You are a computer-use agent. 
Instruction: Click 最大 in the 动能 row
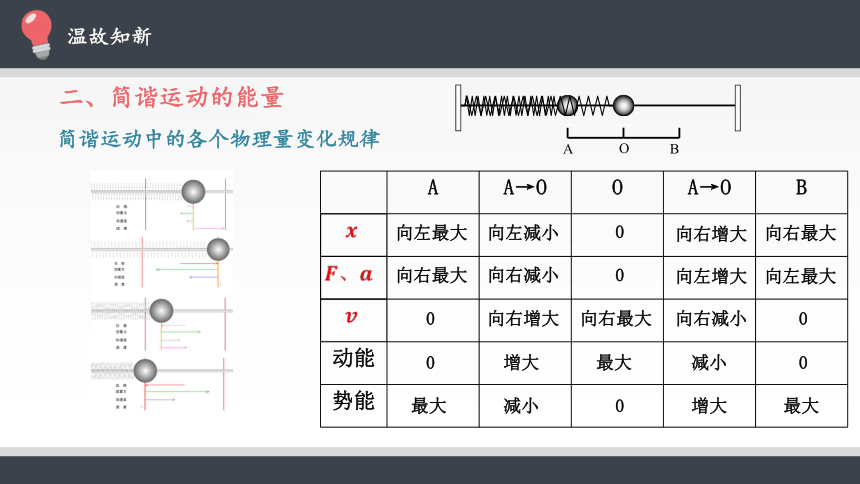[x=614, y=363]
